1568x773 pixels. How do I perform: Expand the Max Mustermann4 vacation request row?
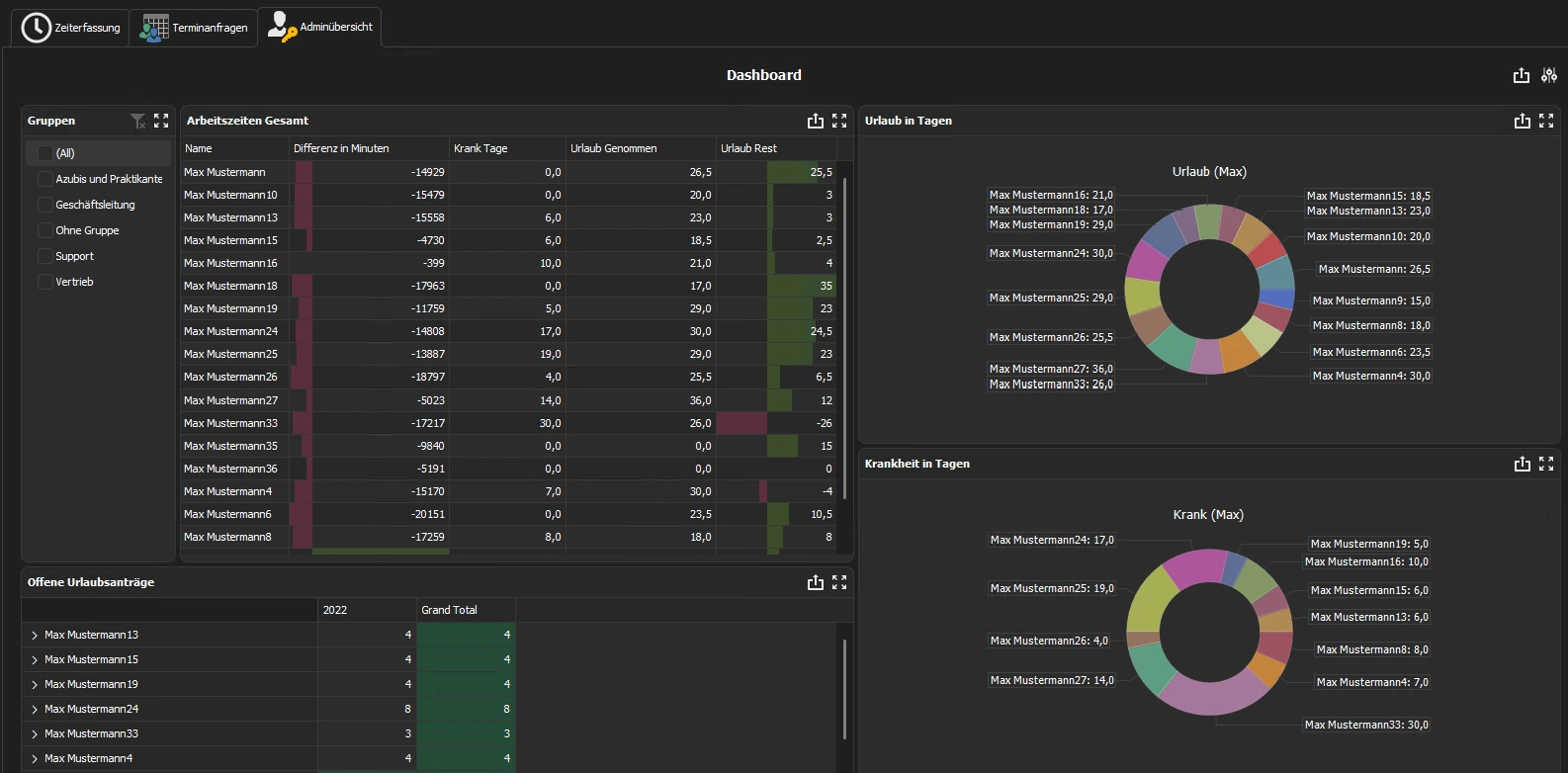click(35, 758)
